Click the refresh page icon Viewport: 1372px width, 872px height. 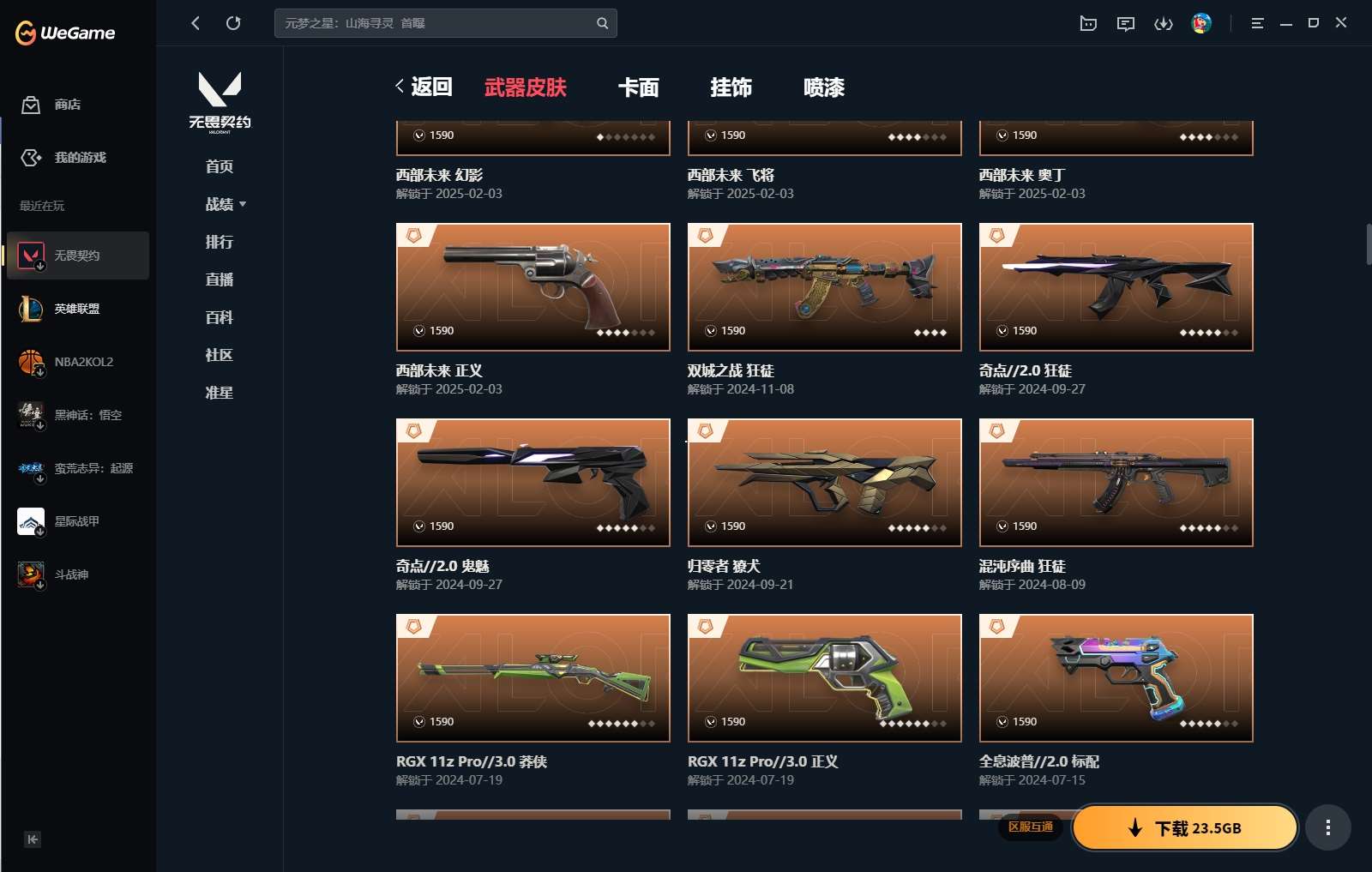(x=233, y=23)
